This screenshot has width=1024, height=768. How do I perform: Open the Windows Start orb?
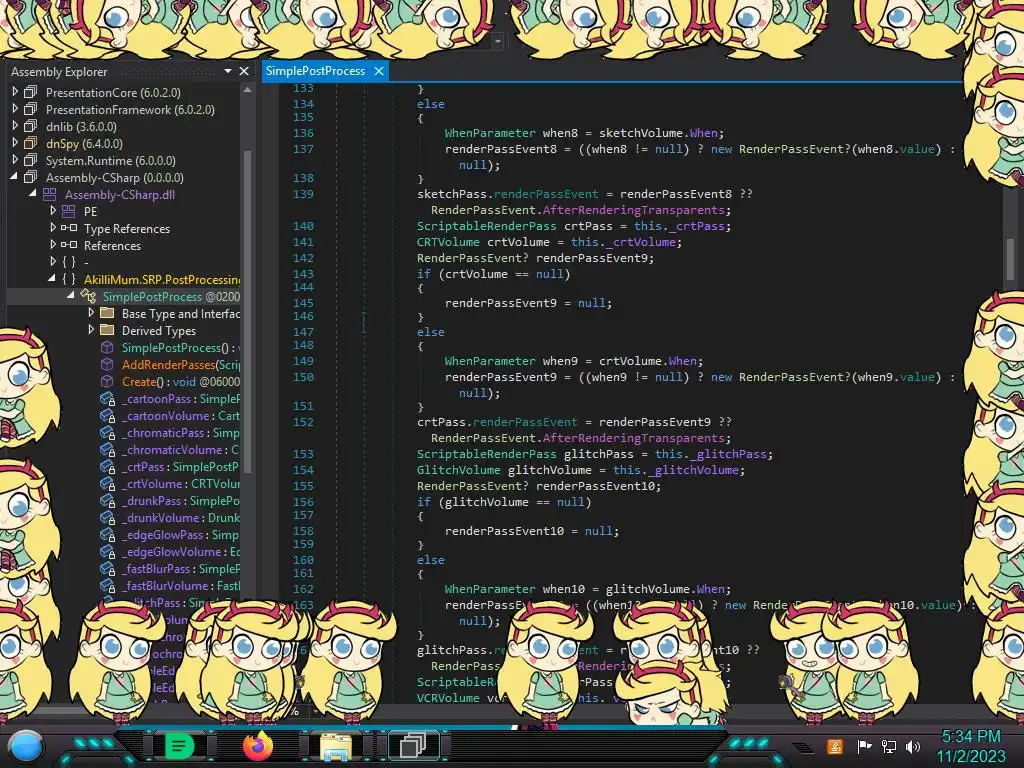point(26,746)
